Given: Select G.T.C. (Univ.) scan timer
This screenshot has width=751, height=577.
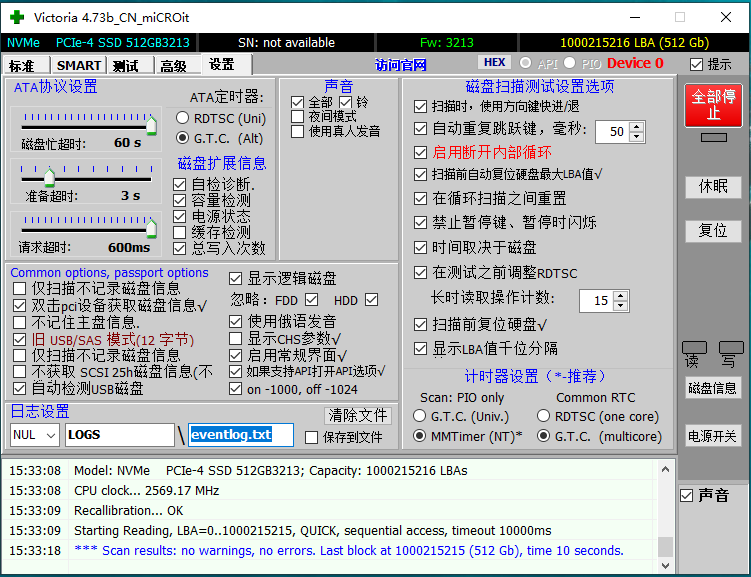Looking at the screenshot, I should coord(420,416).
